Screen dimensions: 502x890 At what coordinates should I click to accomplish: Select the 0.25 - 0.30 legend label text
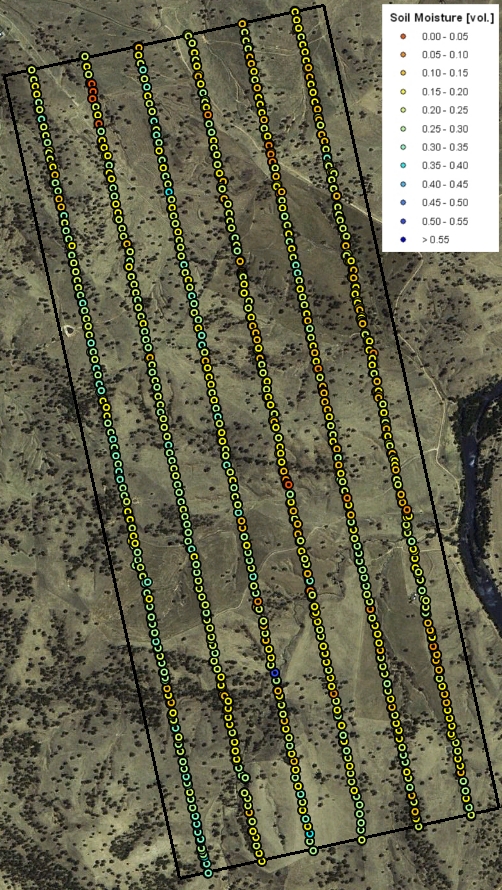coord(445,129)
